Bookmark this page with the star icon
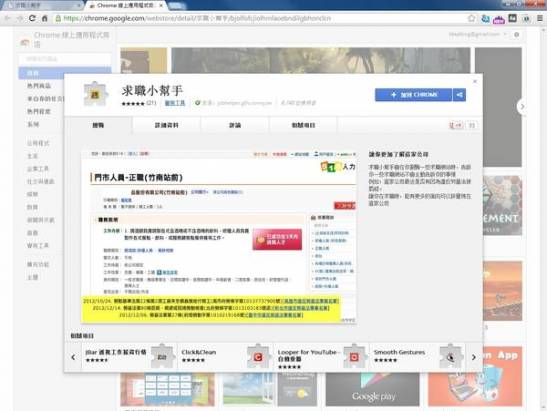 pyautogui.click(x=471, y=18)
